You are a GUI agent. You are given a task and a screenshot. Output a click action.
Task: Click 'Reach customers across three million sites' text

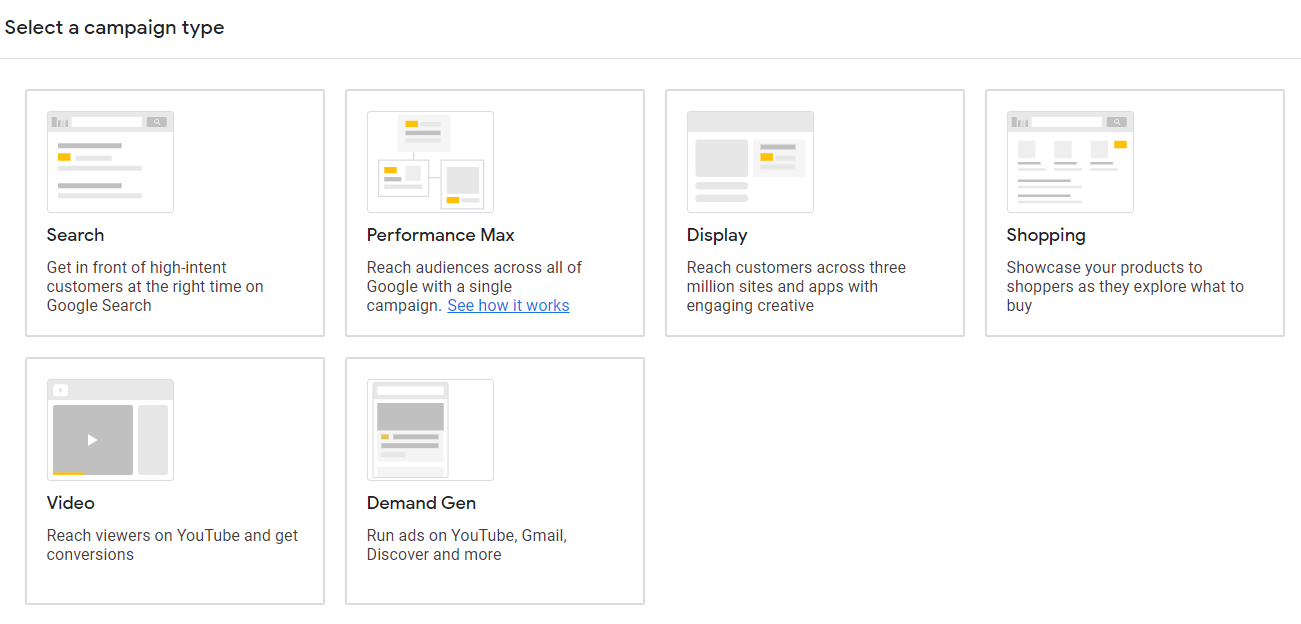(x=796, y=287)
